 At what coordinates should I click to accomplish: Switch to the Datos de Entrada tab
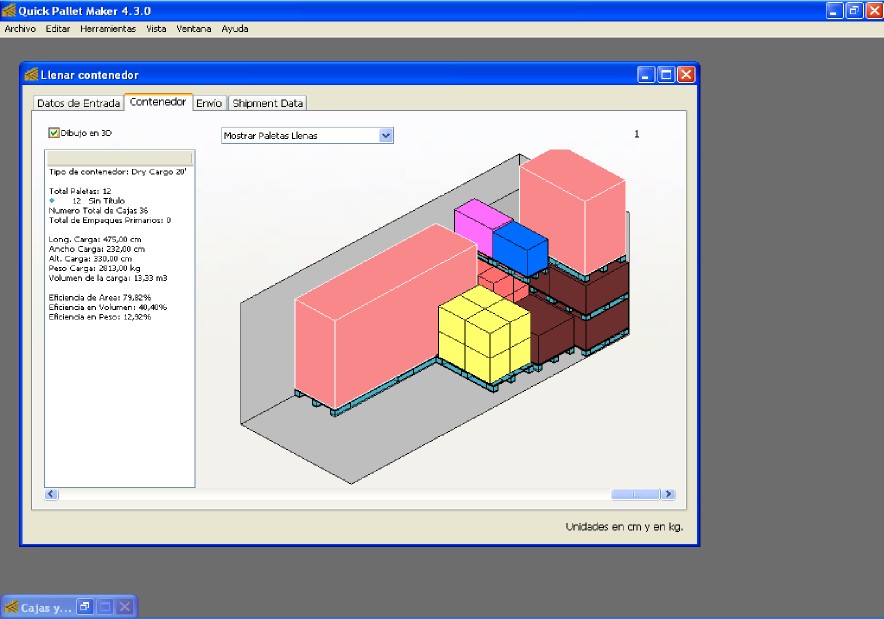point(78,103)
